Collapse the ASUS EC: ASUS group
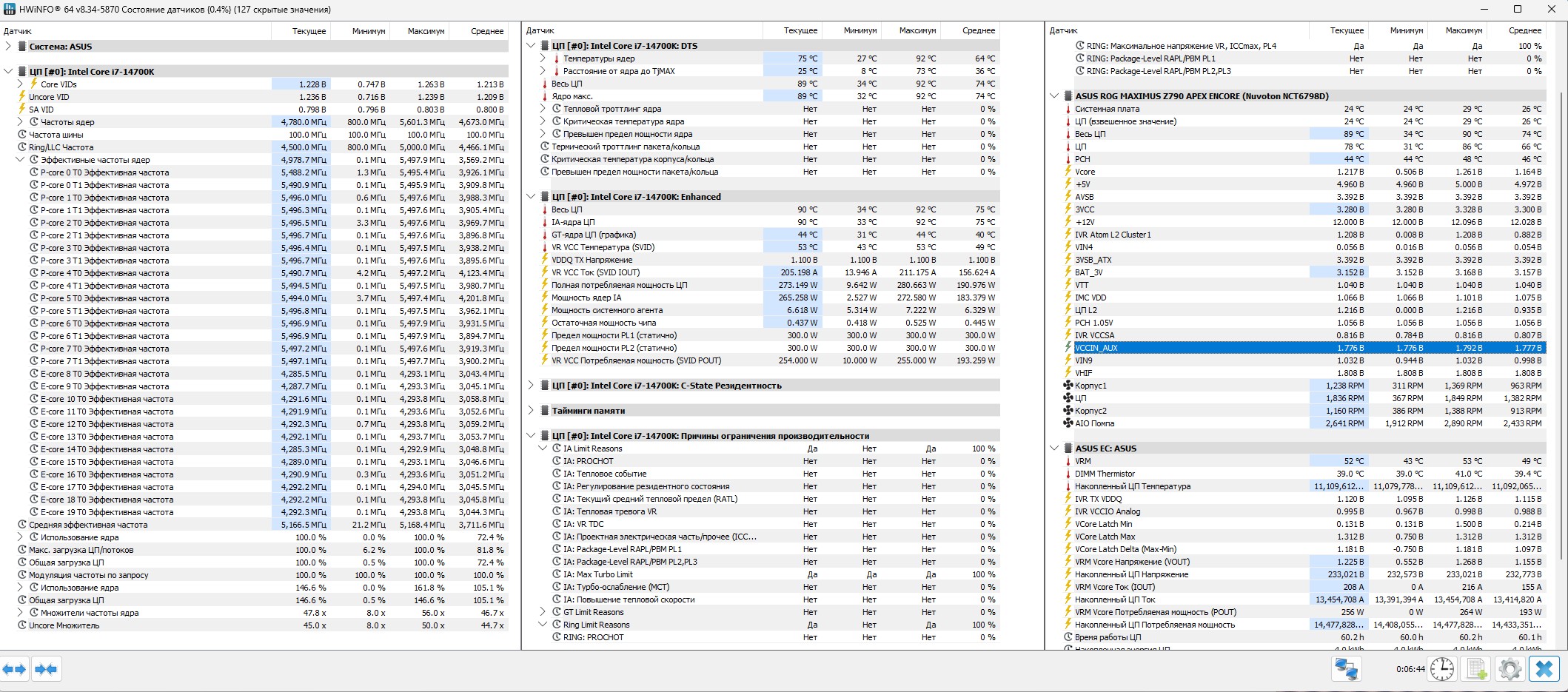This screenshot has height=692, width=1568. pos(1054,449)
